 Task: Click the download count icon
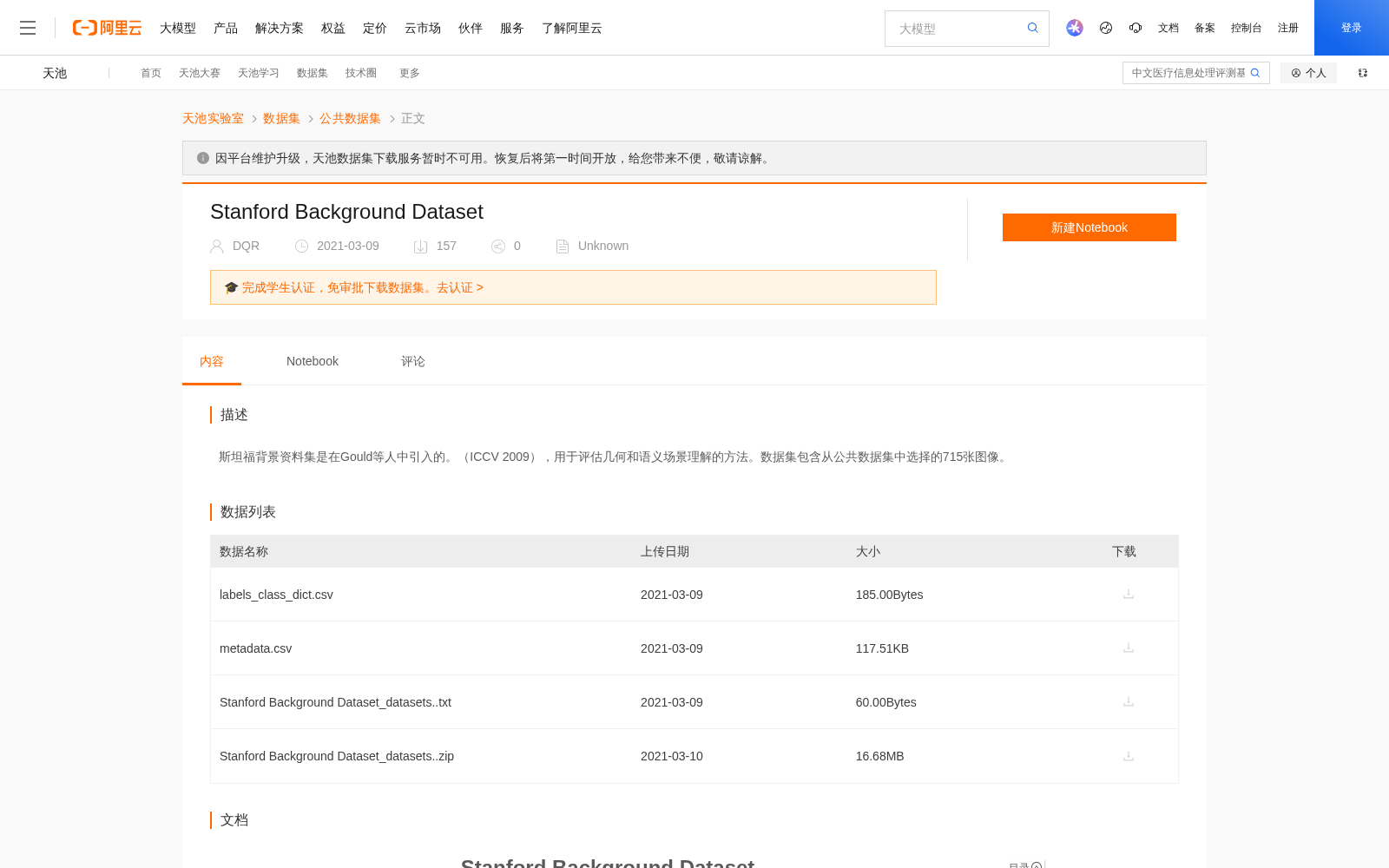pos(421,247)
